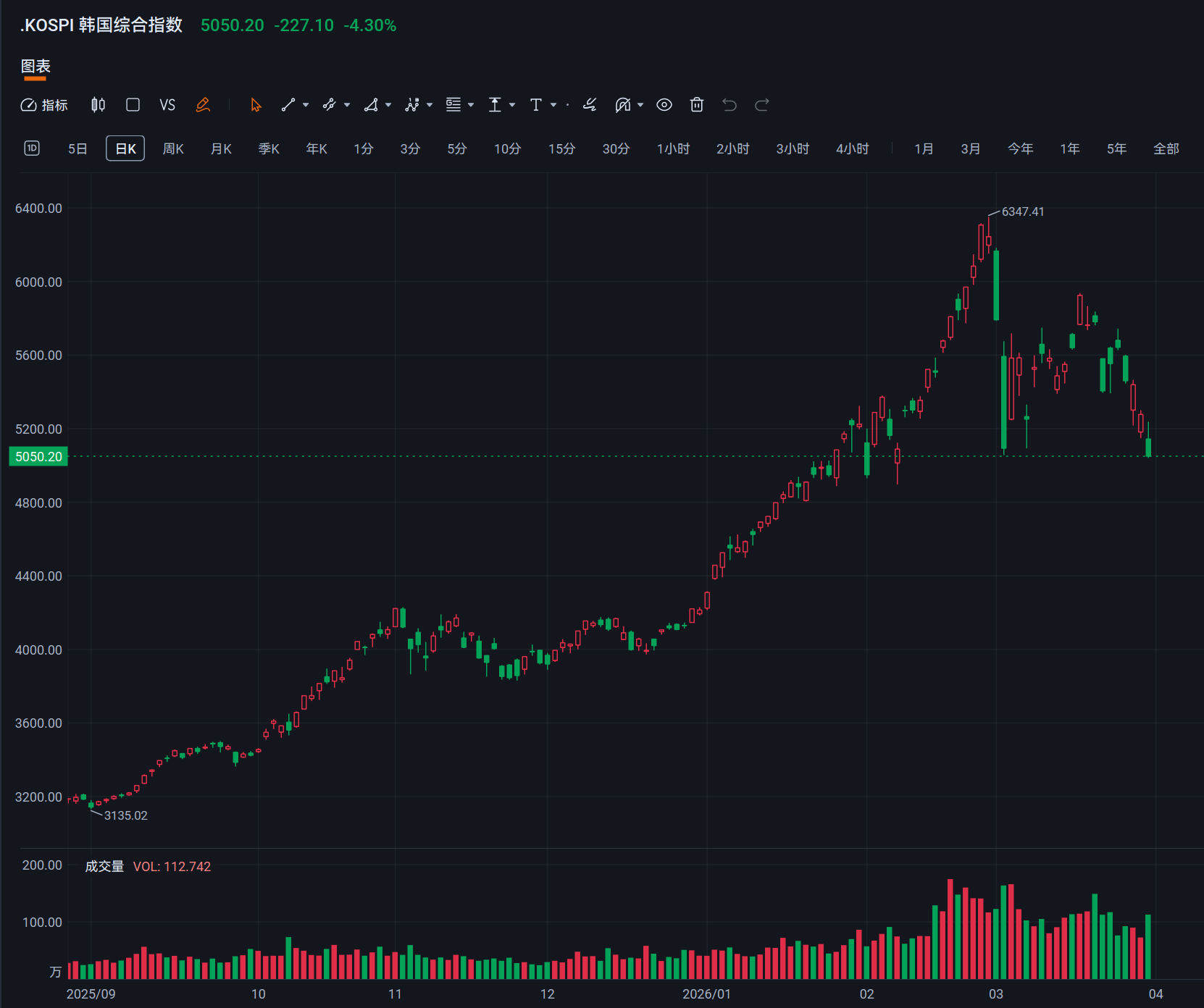Viewport: 1204px width, 1008px height.
Task: Expand the text tool dropdown arrow
Action: click(553, 105)
